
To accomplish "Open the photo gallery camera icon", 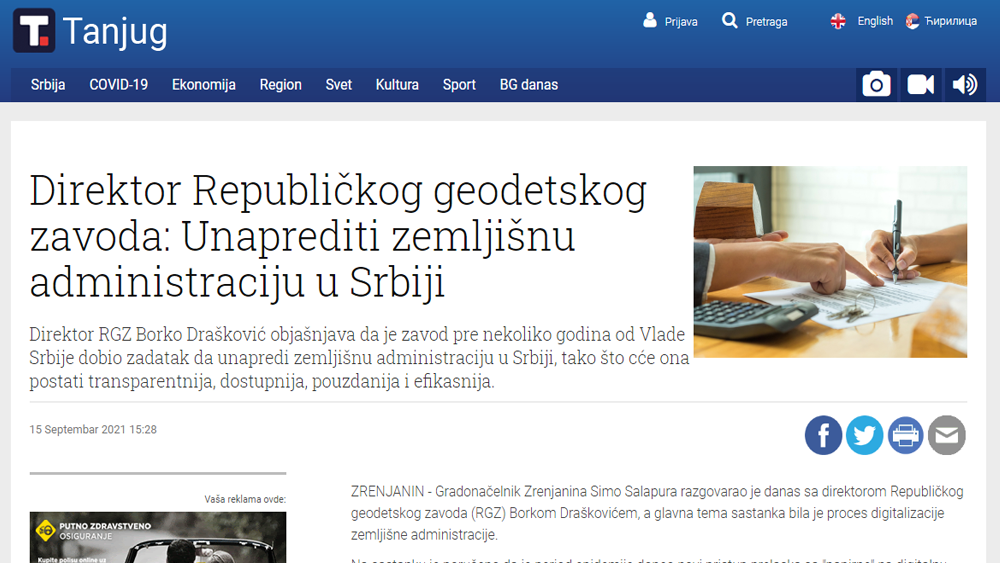I will [x=876, y=84].
